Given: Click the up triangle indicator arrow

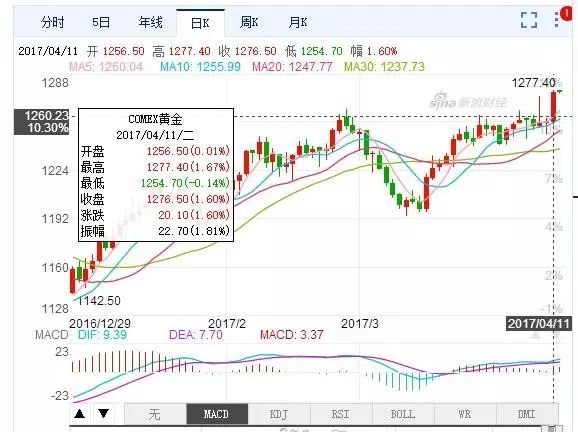Looking at the screenshot, I should click(79, 414).
